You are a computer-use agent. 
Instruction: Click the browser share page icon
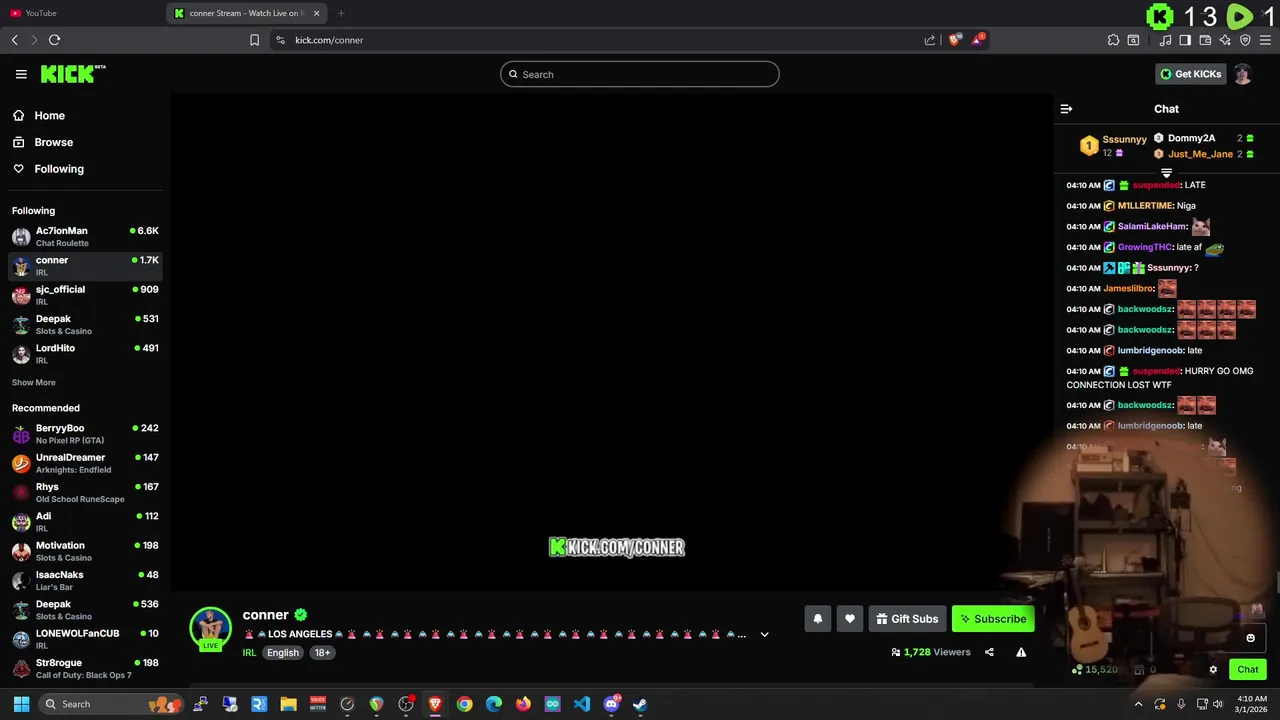click(x=930, y=40)
